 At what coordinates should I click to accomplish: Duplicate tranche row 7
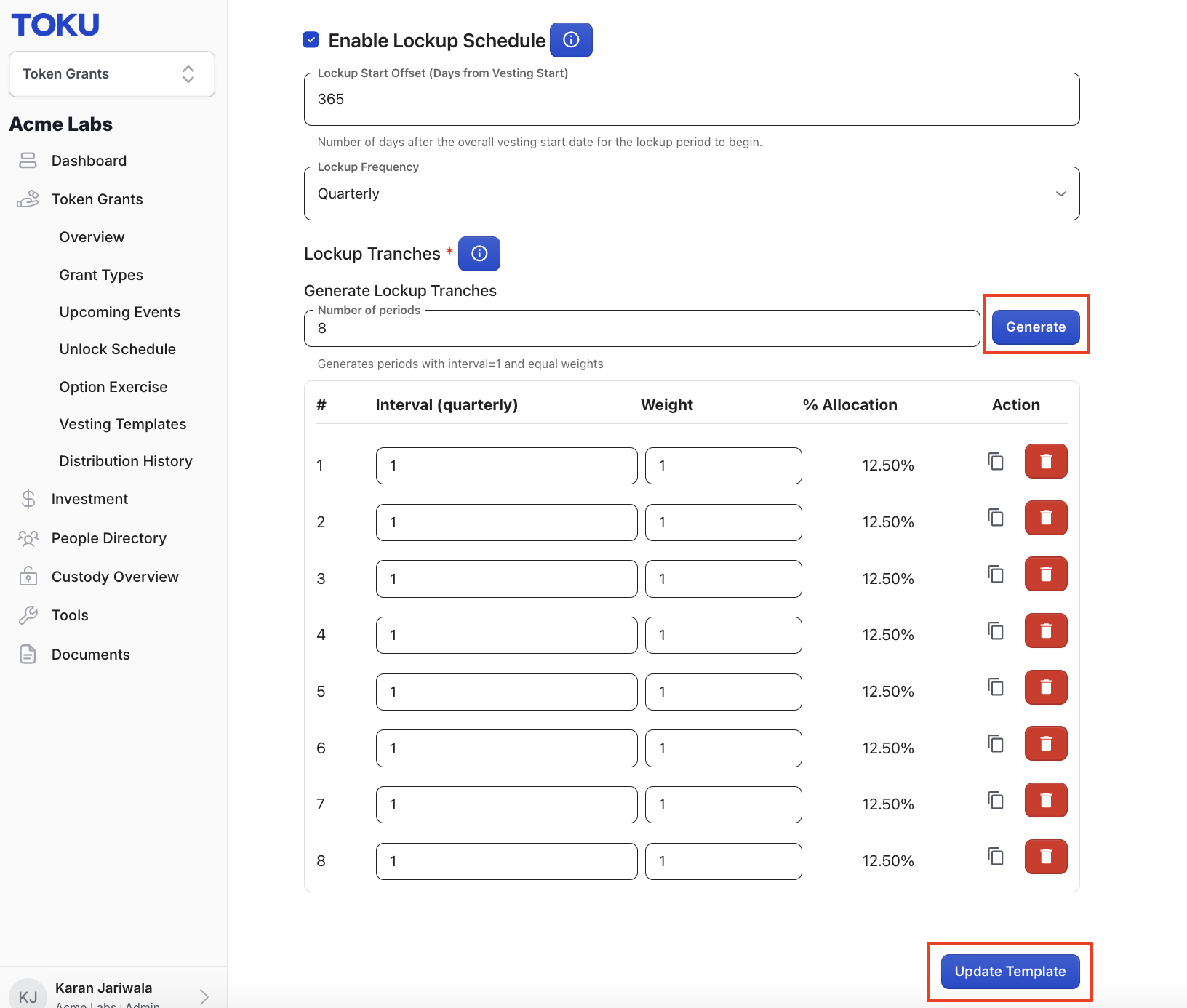coord(996,800)
